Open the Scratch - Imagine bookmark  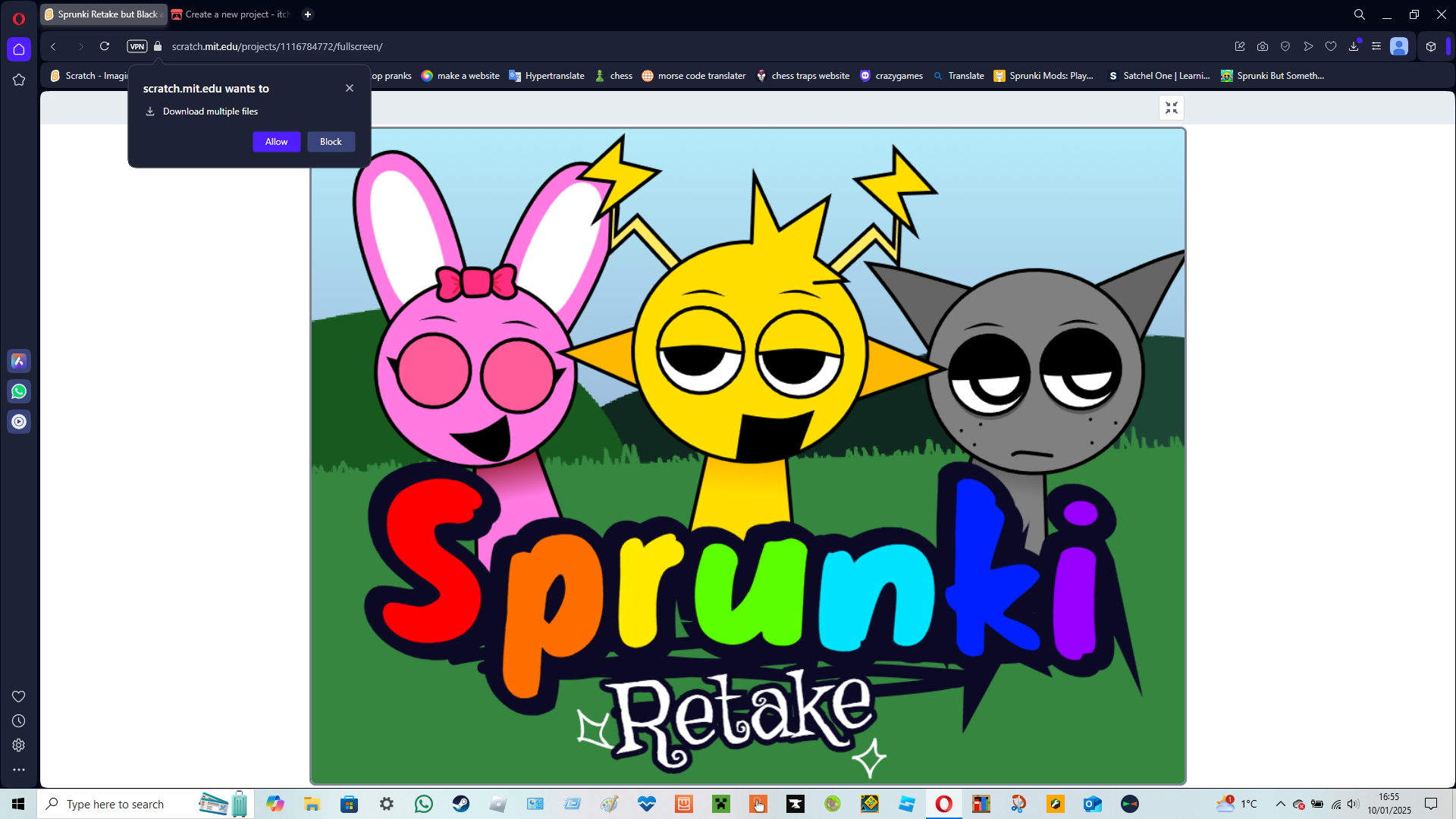[89, 76]
